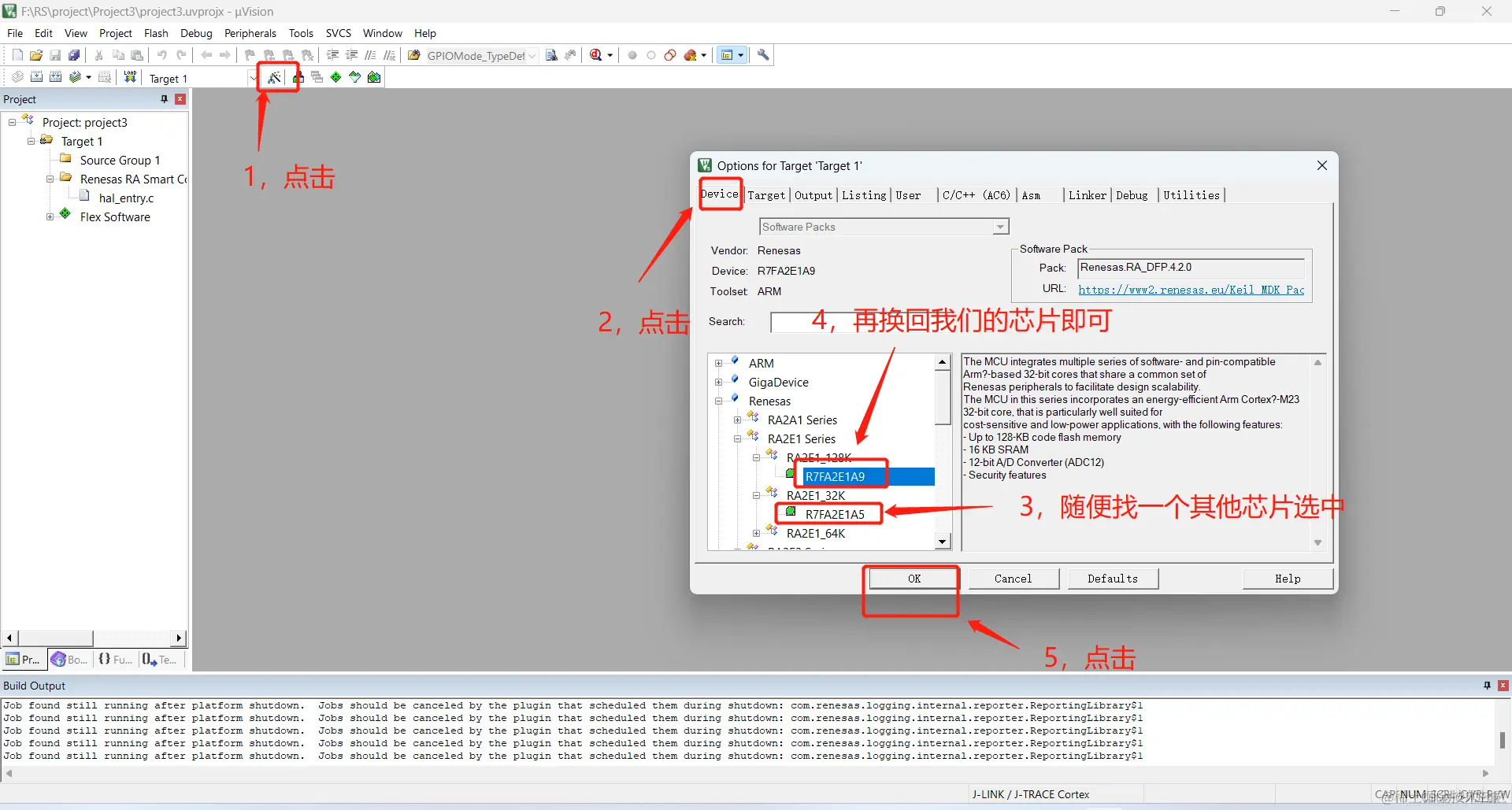Click the Navigate Backwards arrow icon
Image resolution: width=1512 pixels, height=810 pixels.
point(206,55)
